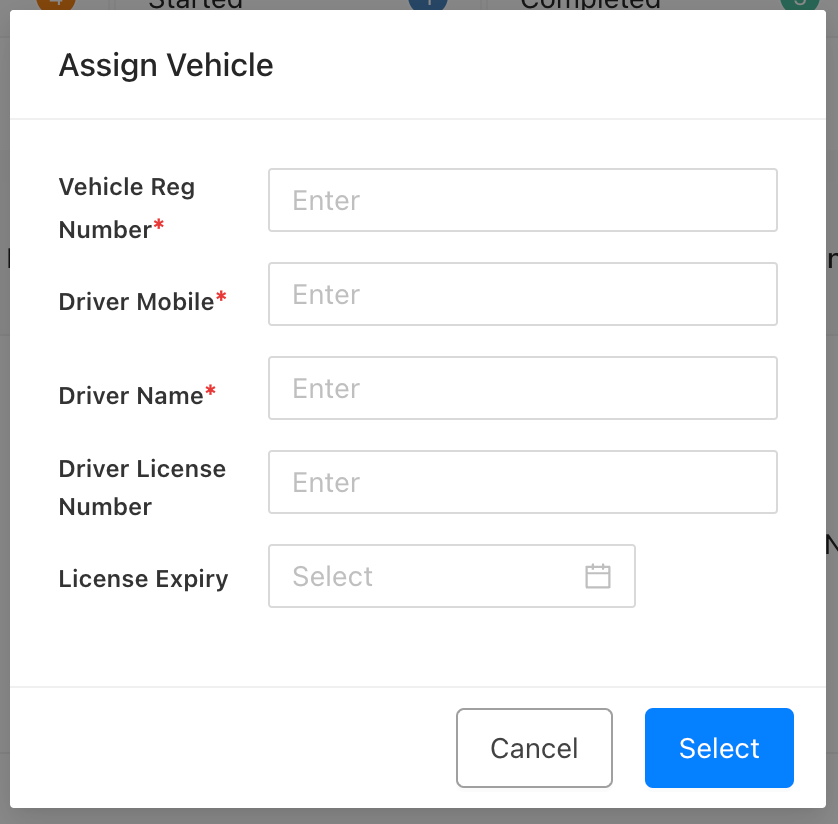Click the License Expiry label
The width and height of the screenshot is (838, 824).
(143, 578)
